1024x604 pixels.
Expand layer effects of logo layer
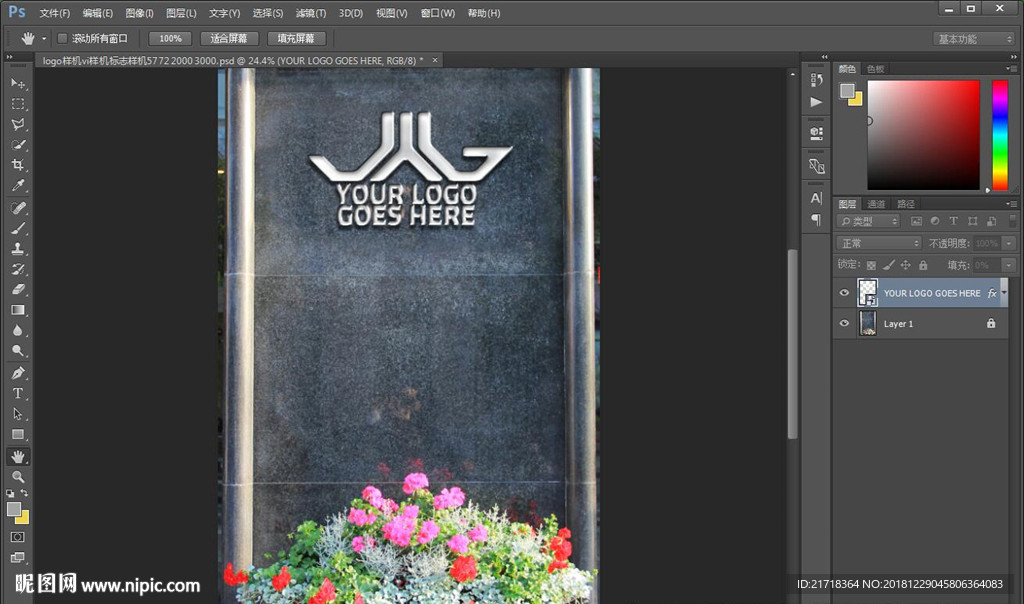(x=1004, y=293)
